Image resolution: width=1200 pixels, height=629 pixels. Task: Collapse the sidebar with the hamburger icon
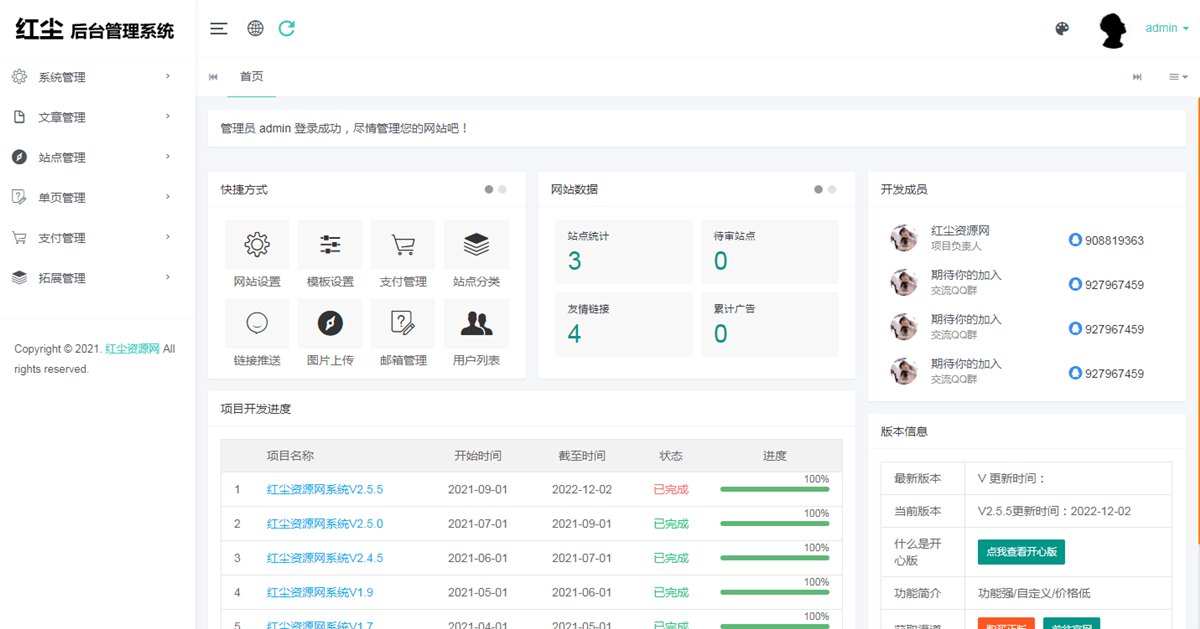tap(219, 28)
